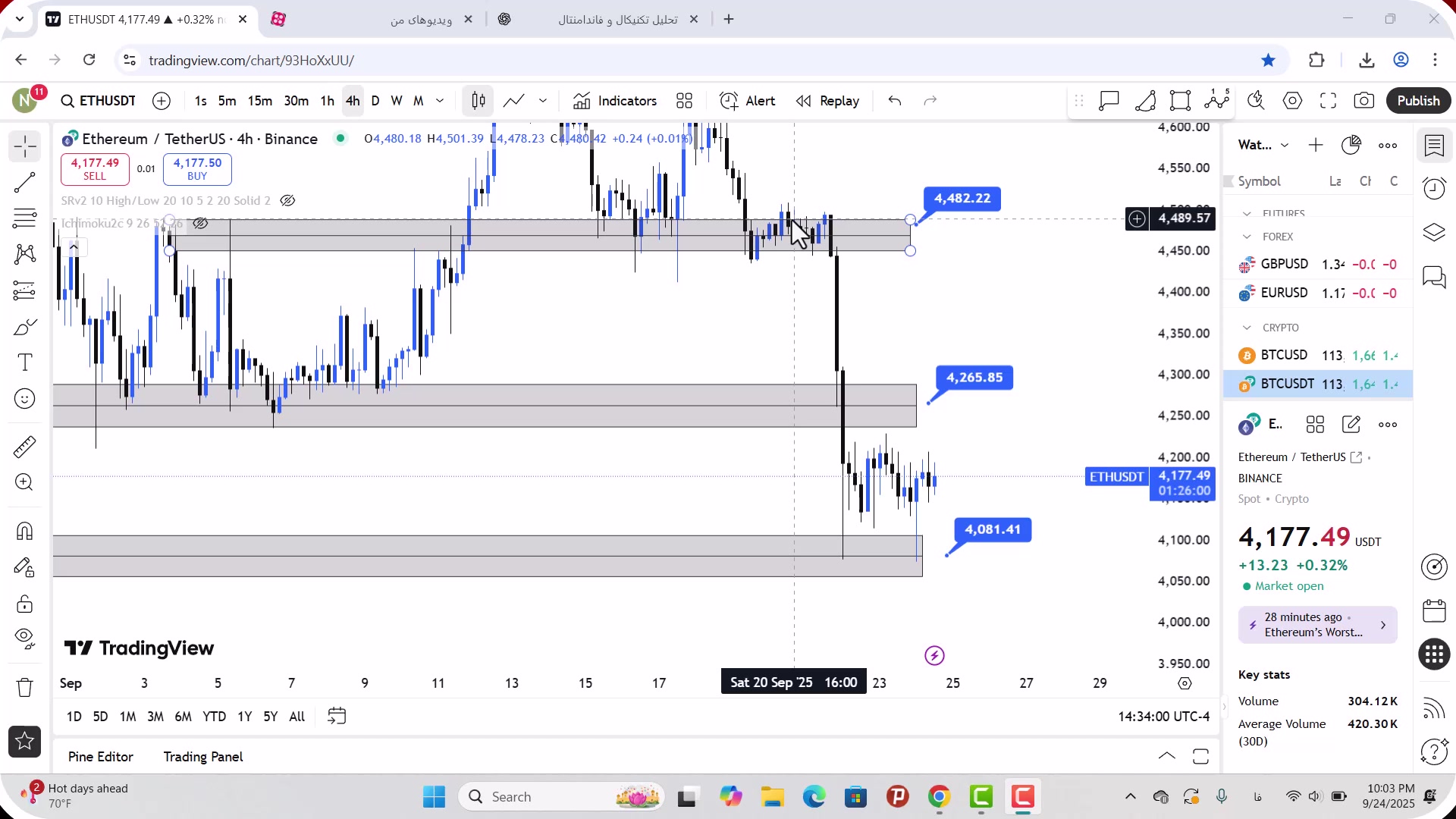Add a symbol to the watchlist
Image resolution: width=1456 pixels, height=819 pixels.
tap(1316, 146)
